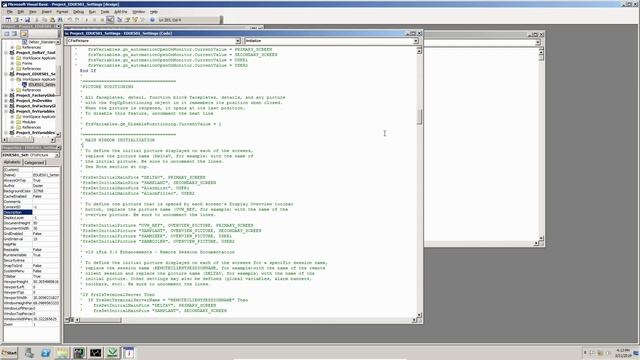Open the Object Browser toolbar icon

(x=135, y=20)
